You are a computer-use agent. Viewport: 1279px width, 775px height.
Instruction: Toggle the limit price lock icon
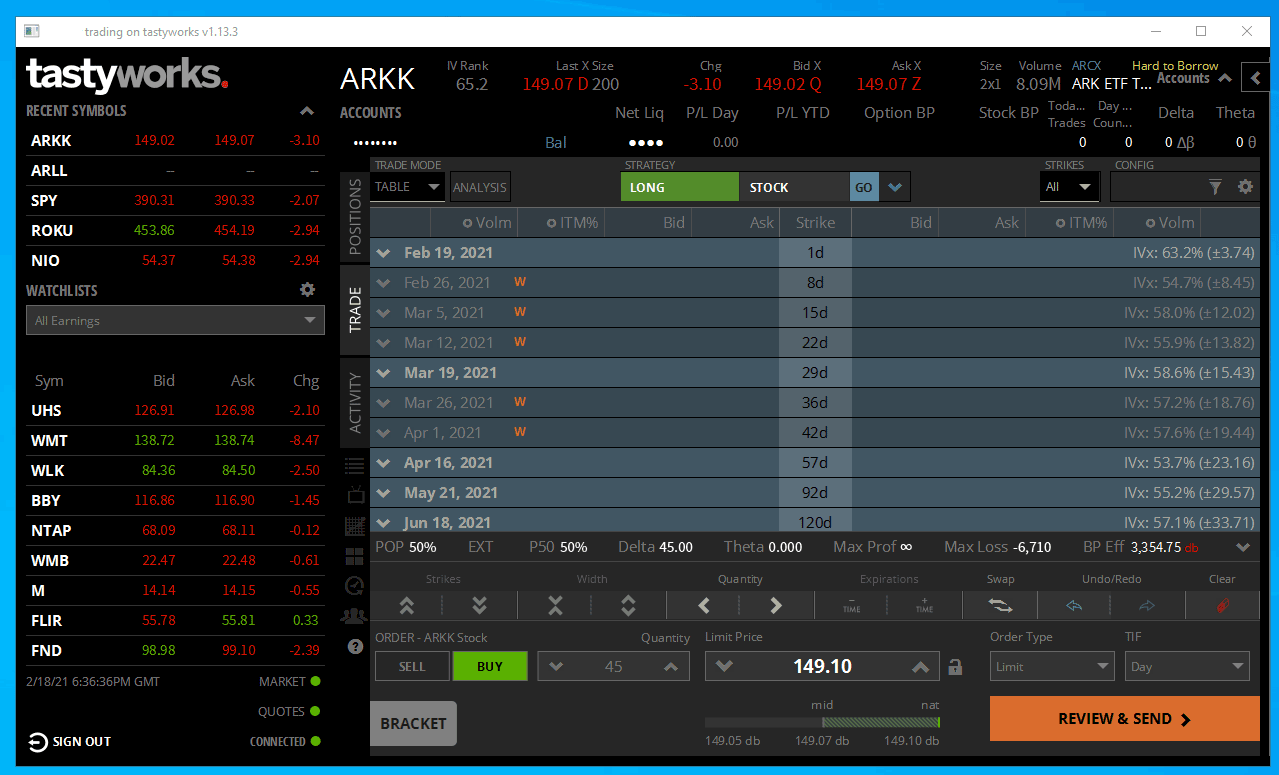click(x=955, y=666)
